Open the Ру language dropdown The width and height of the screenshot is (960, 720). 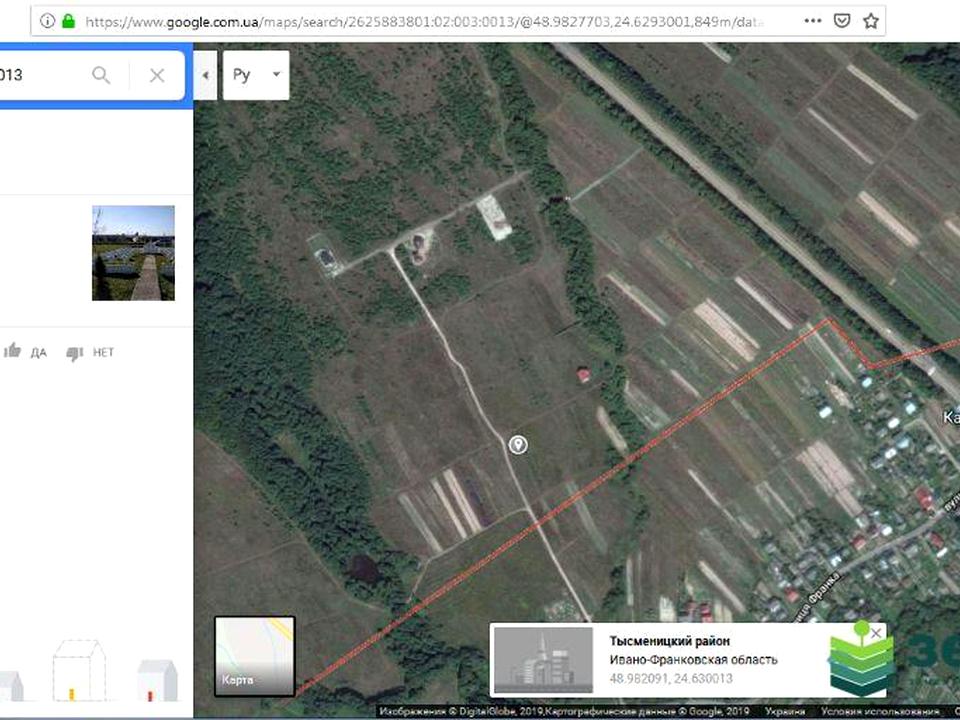click(x=256, y=75)
